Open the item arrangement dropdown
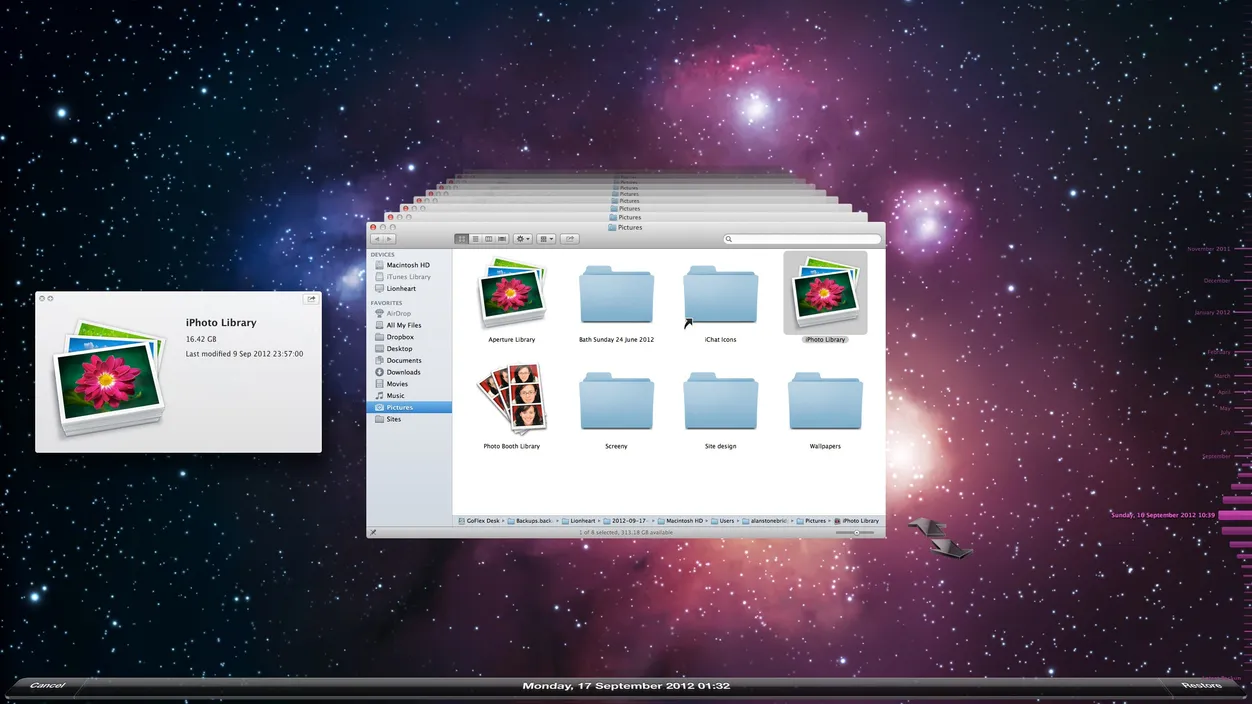 546,239
